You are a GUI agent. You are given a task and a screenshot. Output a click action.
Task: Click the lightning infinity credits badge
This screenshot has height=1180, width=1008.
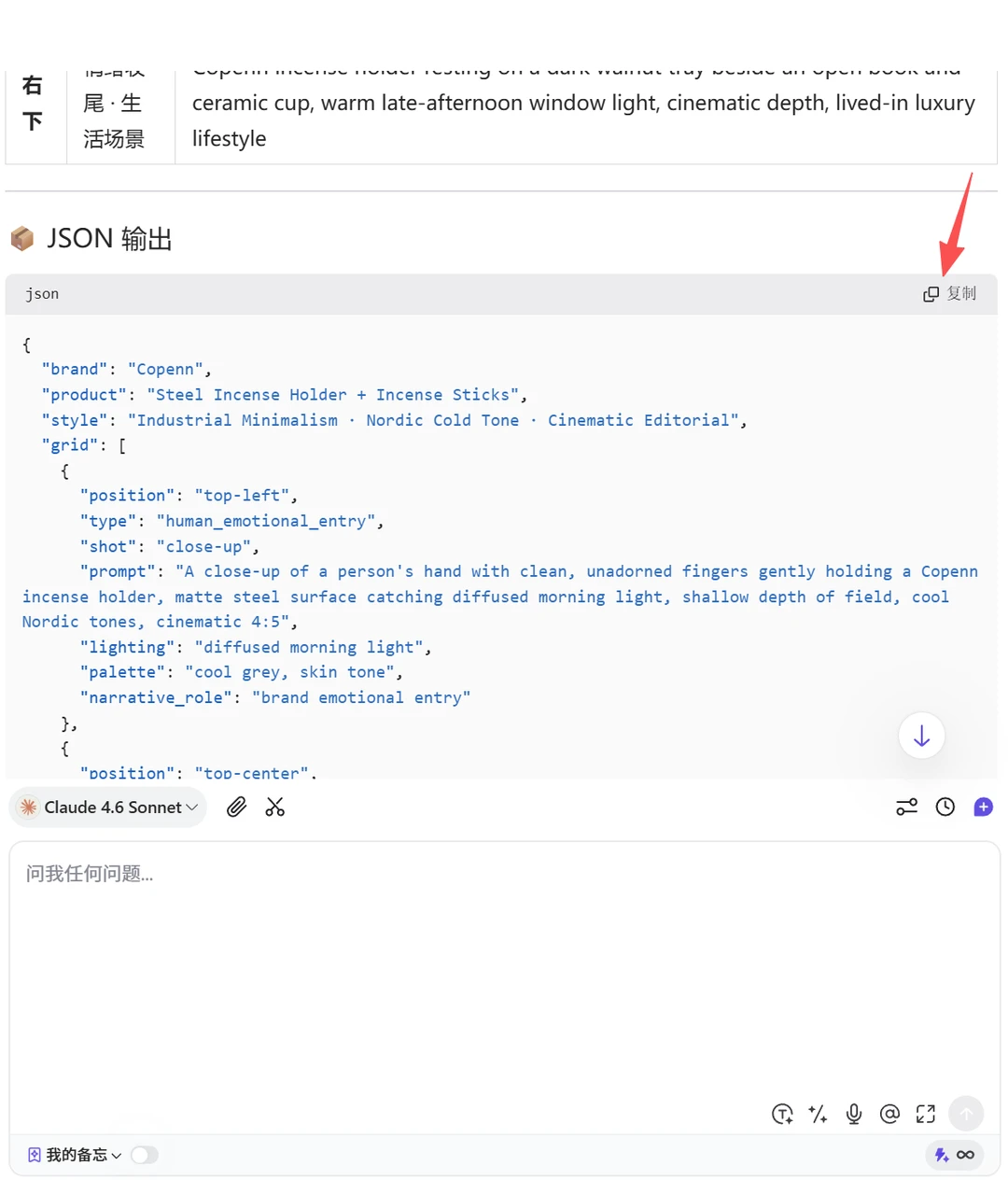click(x=955, y=1156)
